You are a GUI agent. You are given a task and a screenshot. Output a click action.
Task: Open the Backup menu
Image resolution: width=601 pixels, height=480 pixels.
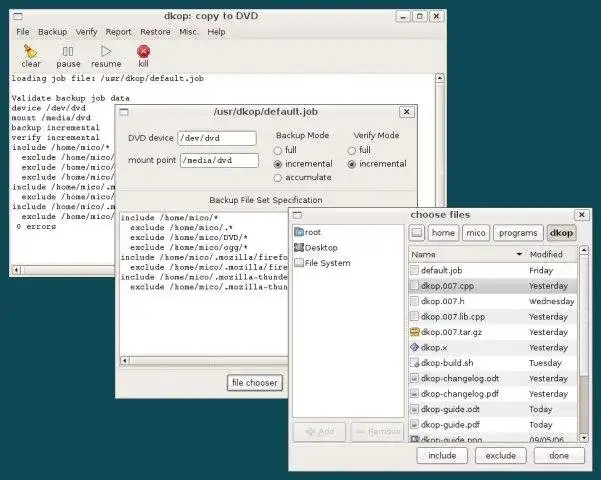[53, 32]
